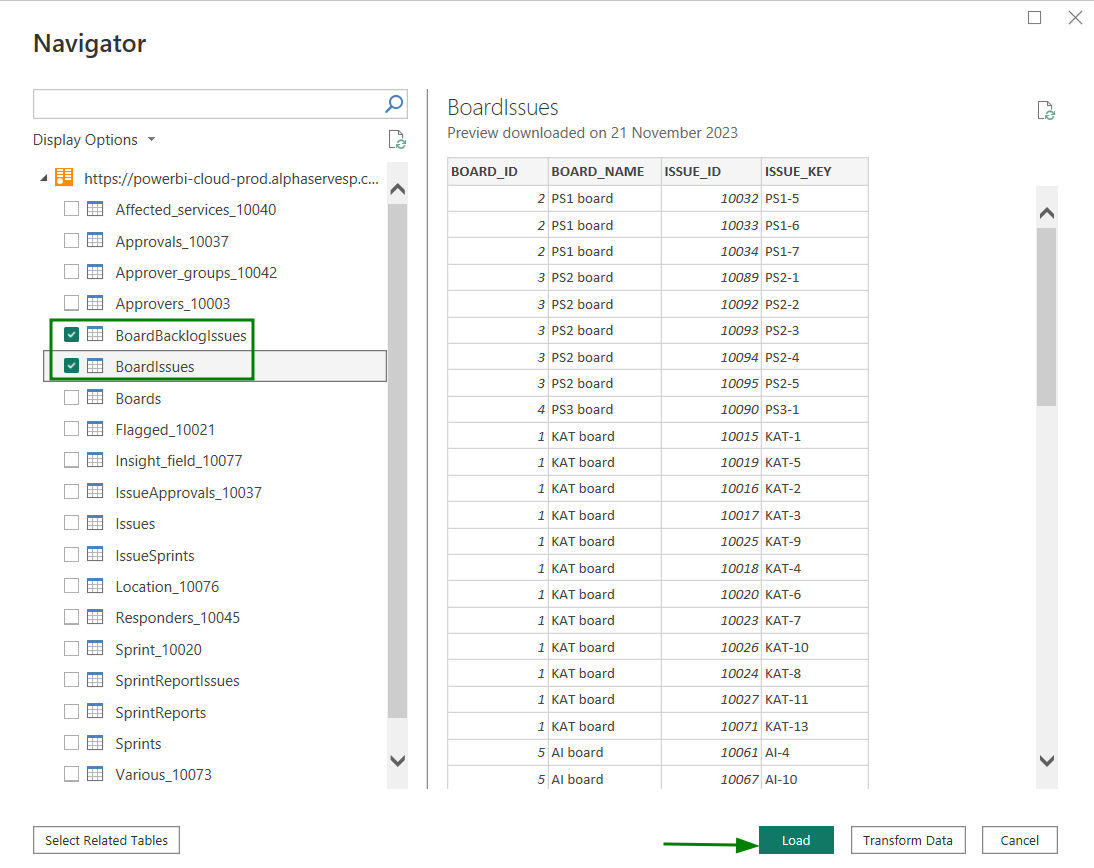Click the table icon next to Boards
This screenshot has height=868, width=1094.
point(96,398)
